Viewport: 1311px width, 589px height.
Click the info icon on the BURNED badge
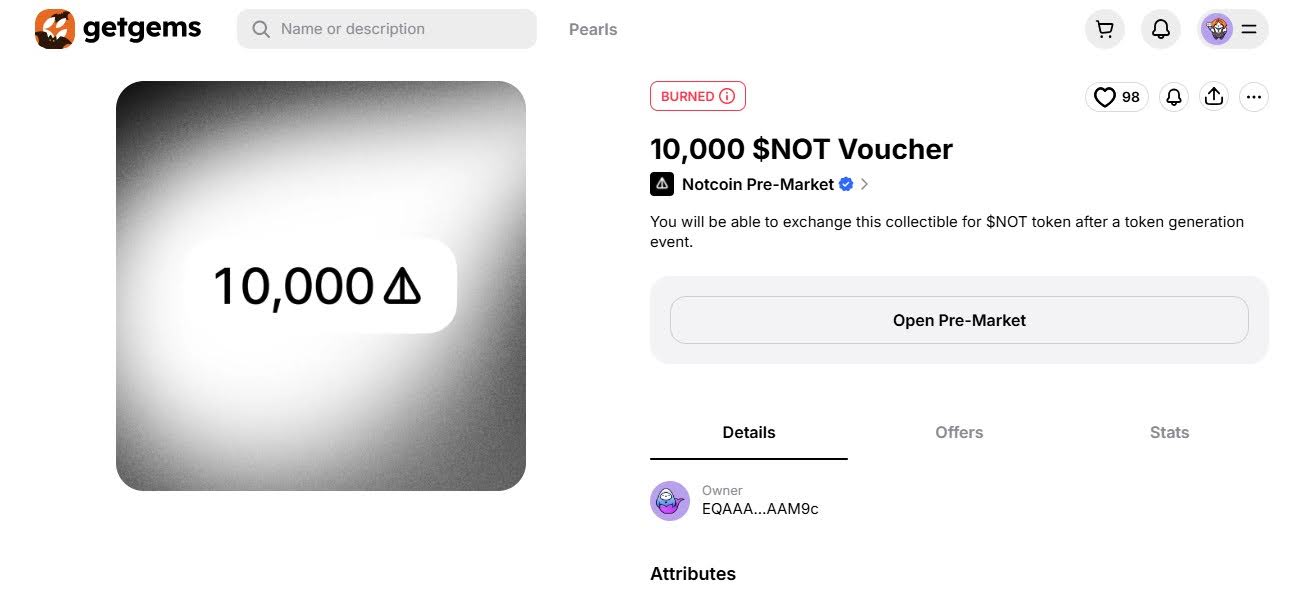click(725, 96)
